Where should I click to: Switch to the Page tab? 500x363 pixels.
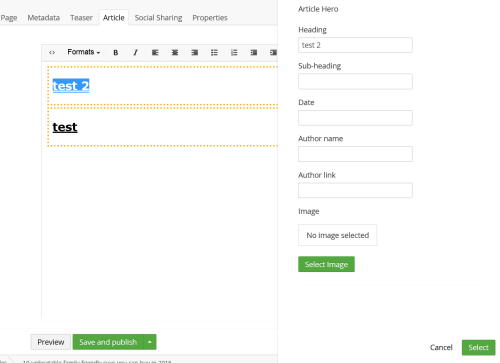9,18
